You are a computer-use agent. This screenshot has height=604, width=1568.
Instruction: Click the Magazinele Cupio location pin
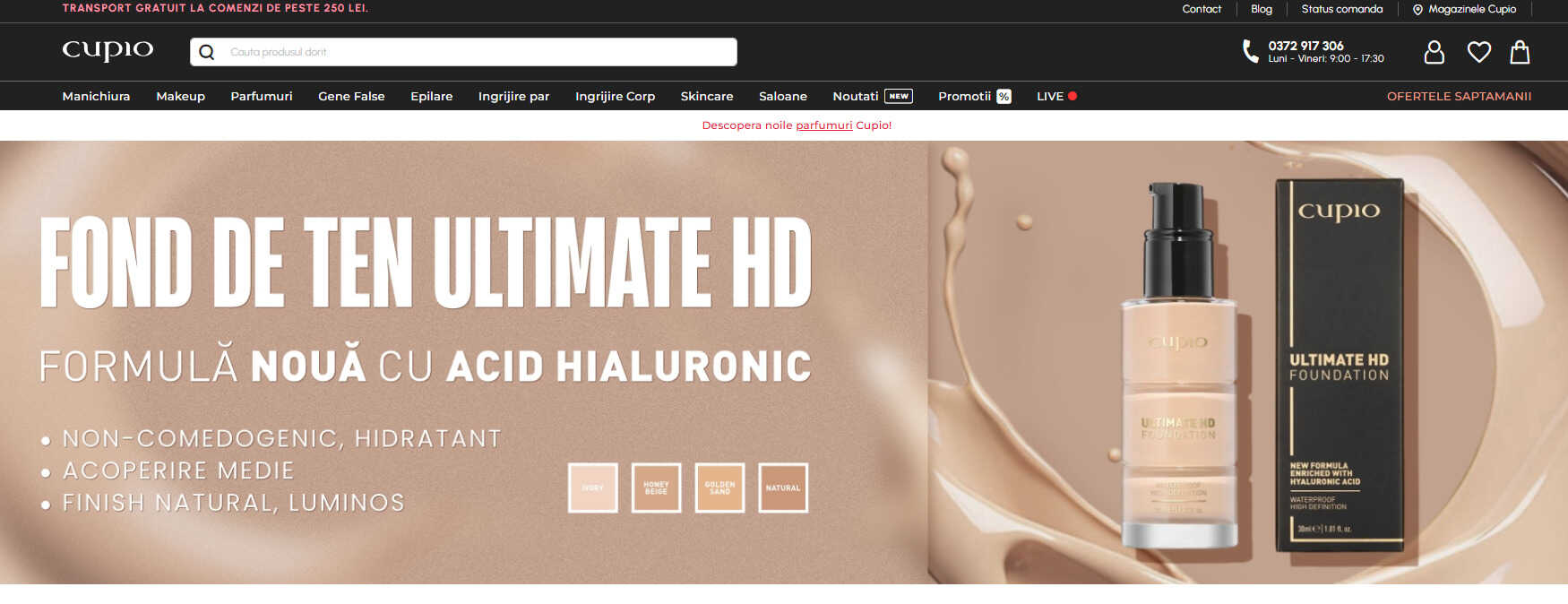[1417, 10]
